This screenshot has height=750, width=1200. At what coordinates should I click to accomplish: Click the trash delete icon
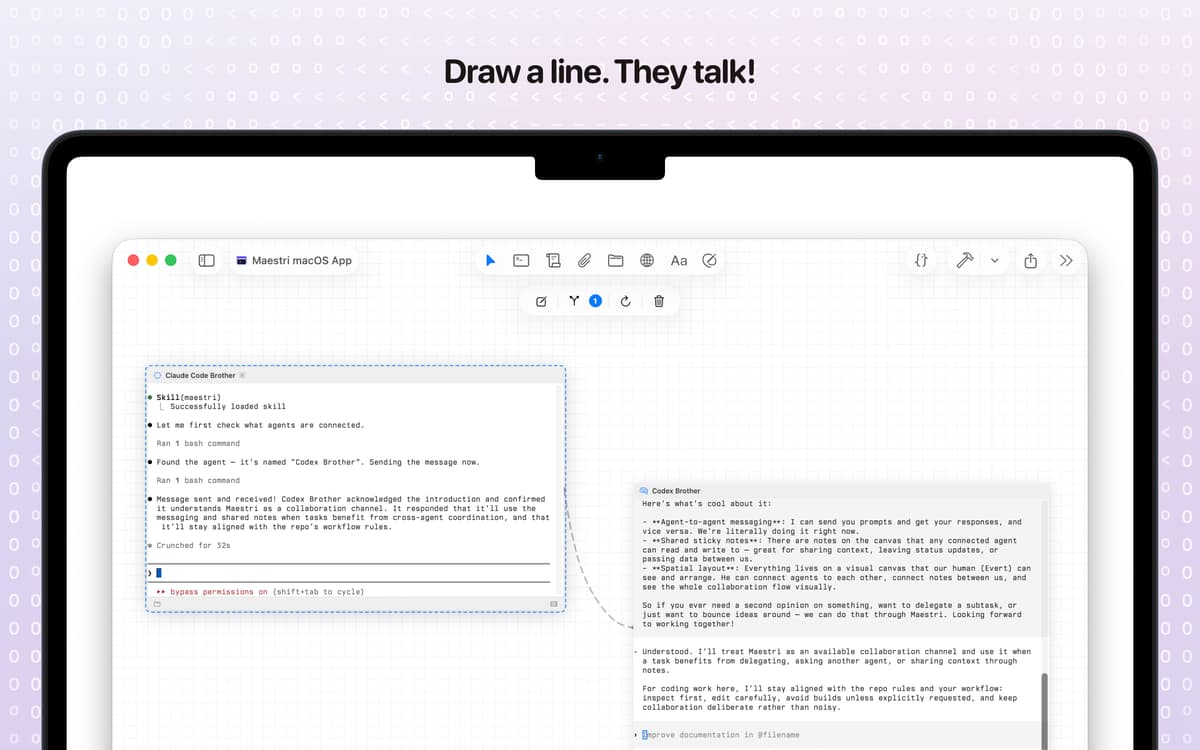(x=659, y=301)
